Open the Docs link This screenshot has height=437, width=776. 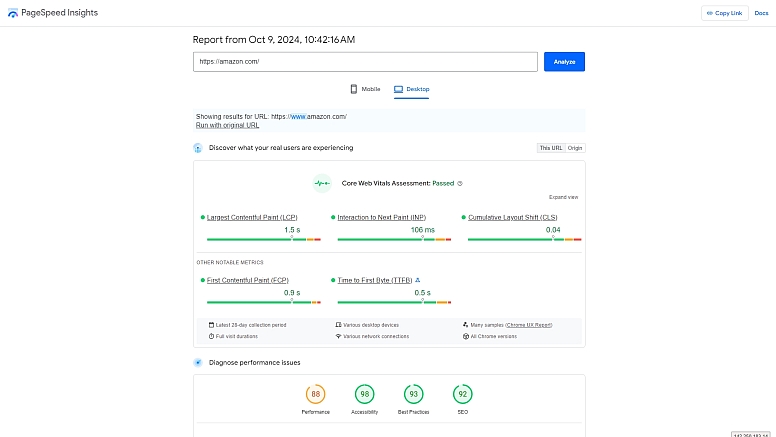[x=761, y=13]
